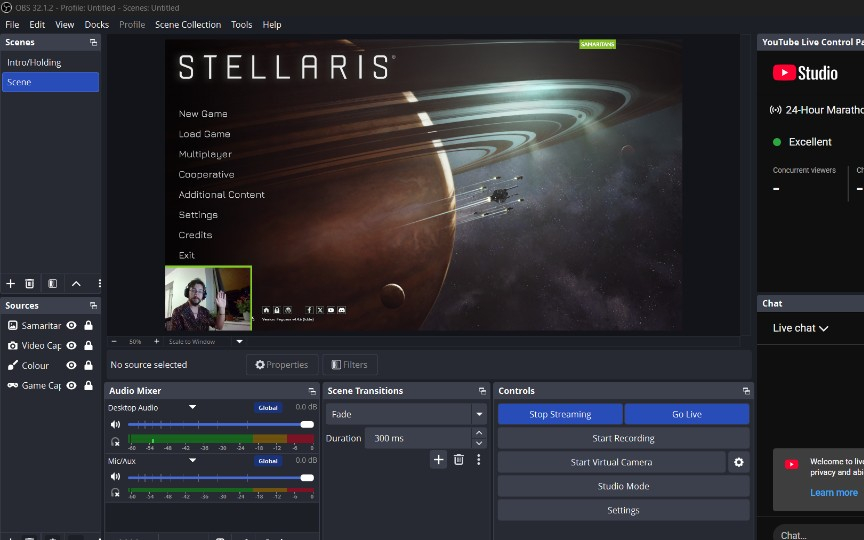This screenshot has width=864, height=540.
Task: Expand Mic/Aux options arrow
Action: coord(192,460)
